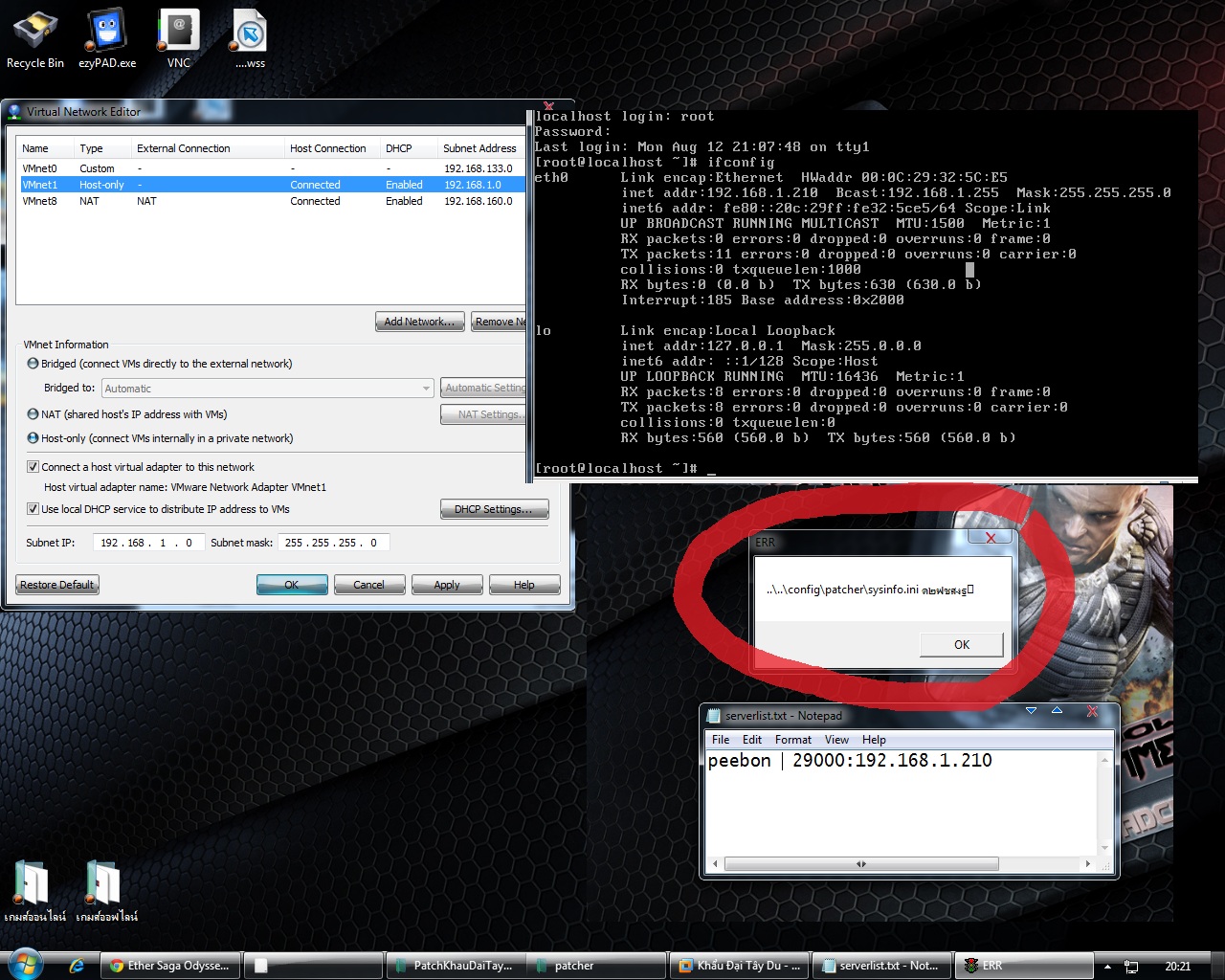Switch to serverlist.txt Notepad taskbar item
Viewport: 1225px width, 980px height.
tap(881, 966)
